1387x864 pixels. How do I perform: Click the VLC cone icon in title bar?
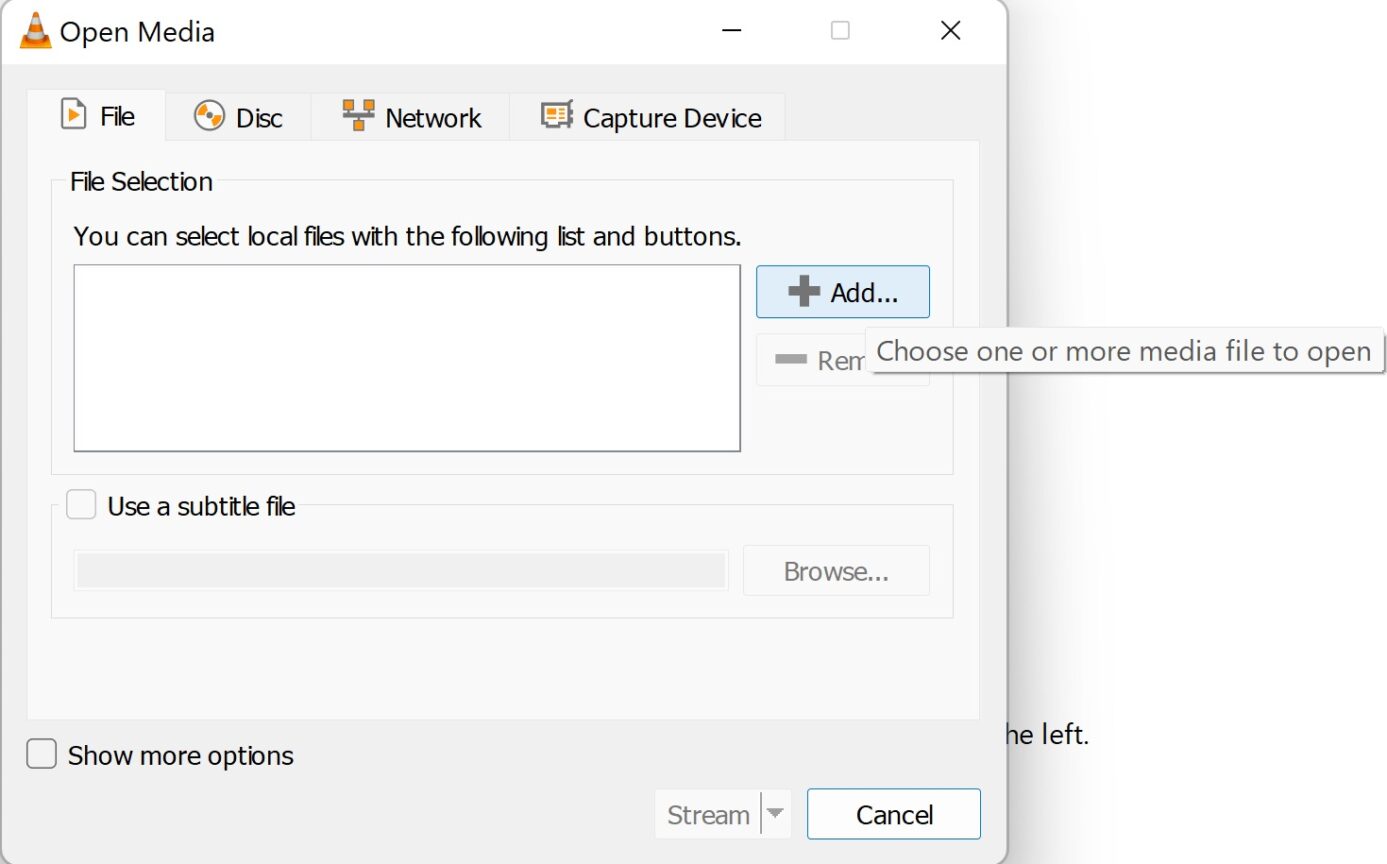tap(34, 31)
